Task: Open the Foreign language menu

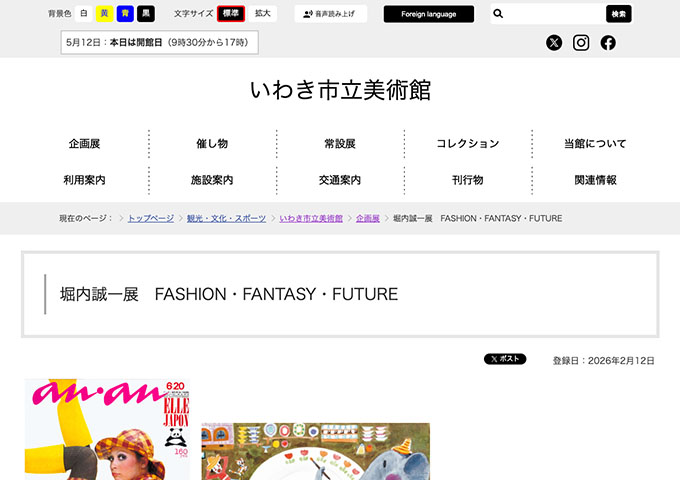Action: 428,14
